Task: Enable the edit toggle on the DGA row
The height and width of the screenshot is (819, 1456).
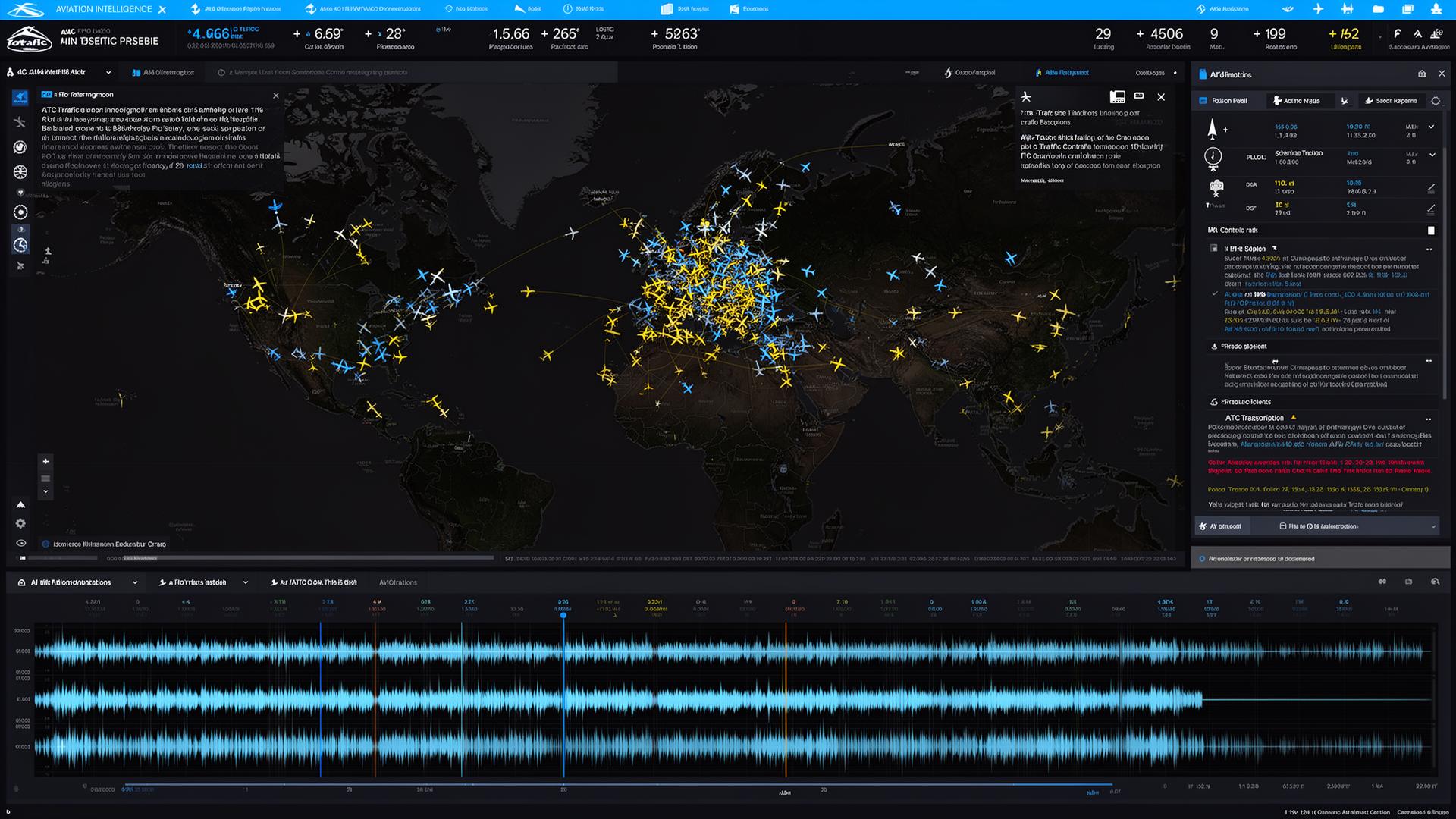Action: [x=1431, y=189]
